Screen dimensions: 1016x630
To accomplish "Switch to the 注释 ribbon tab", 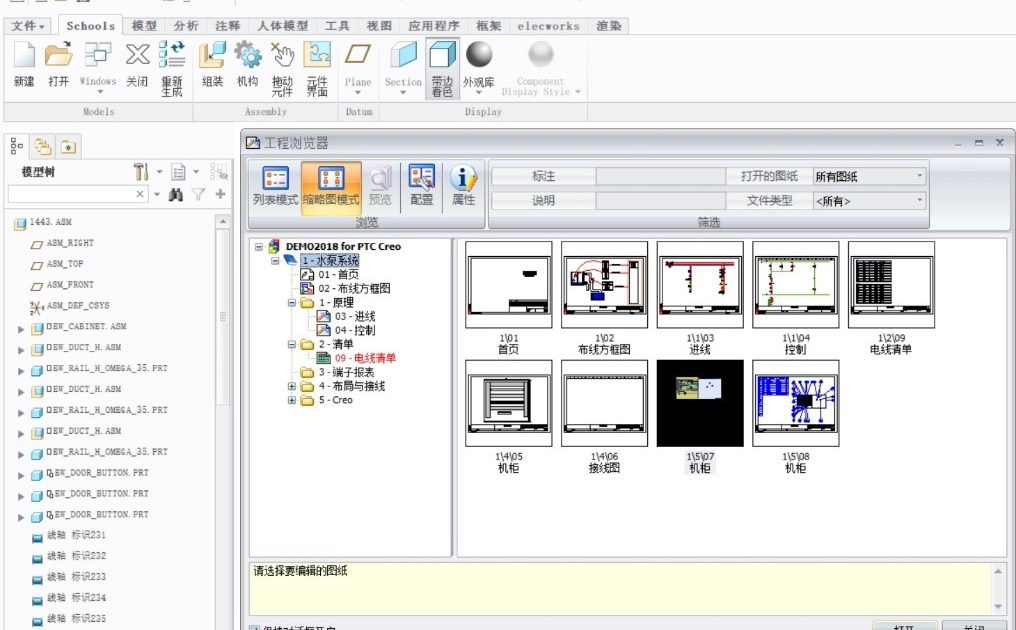I will (227, 26).
